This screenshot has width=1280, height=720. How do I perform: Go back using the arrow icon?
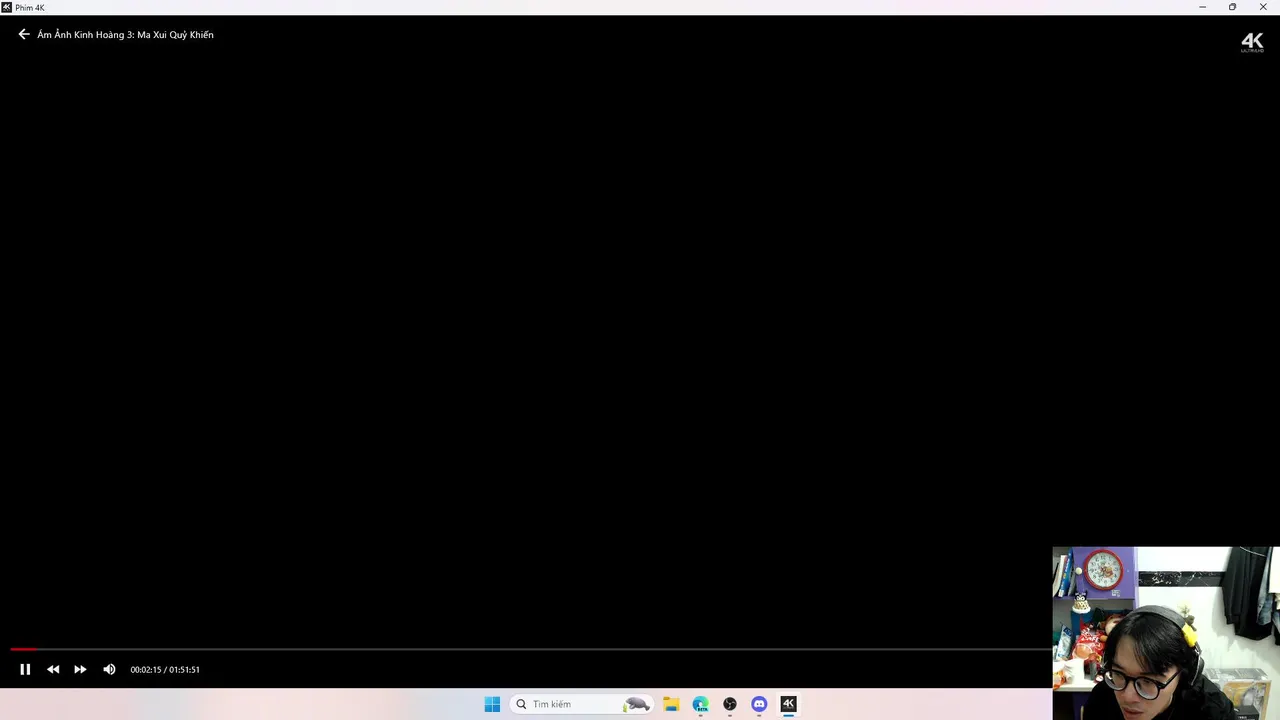coord(24,34)
